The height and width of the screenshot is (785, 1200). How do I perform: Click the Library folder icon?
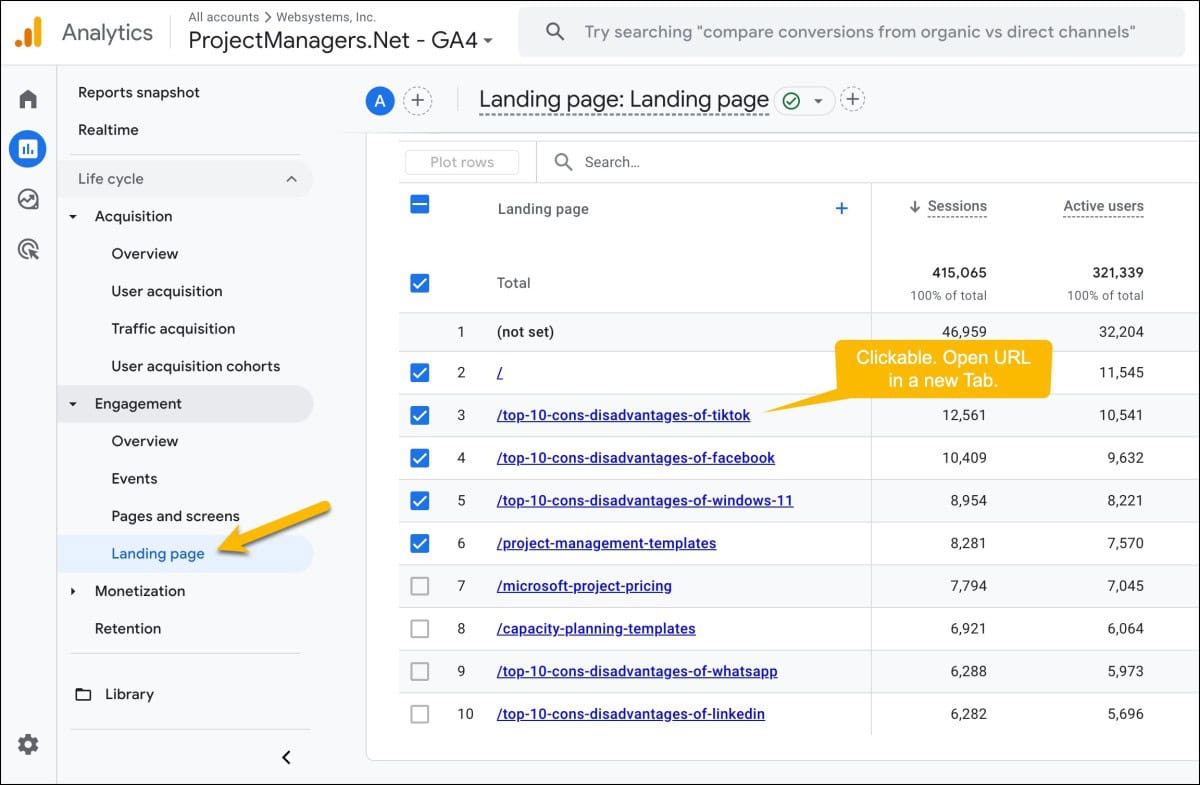coord(84,694)
